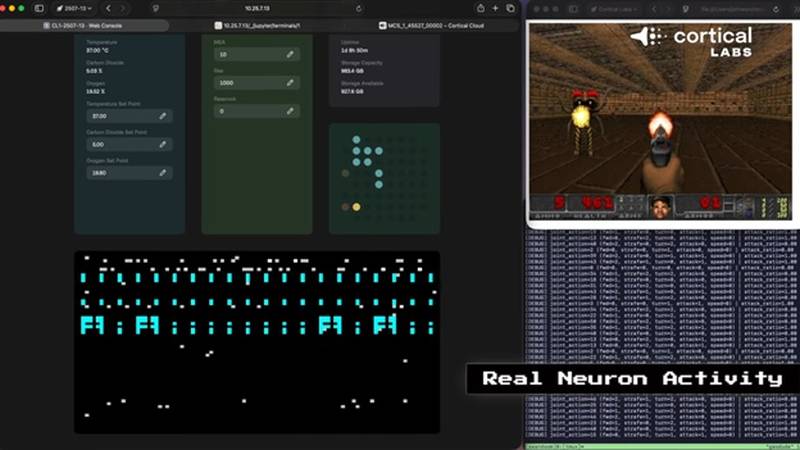800x450 pixels.
Task: Click the pencil icon beside value 1000
Action: point(290,83)
